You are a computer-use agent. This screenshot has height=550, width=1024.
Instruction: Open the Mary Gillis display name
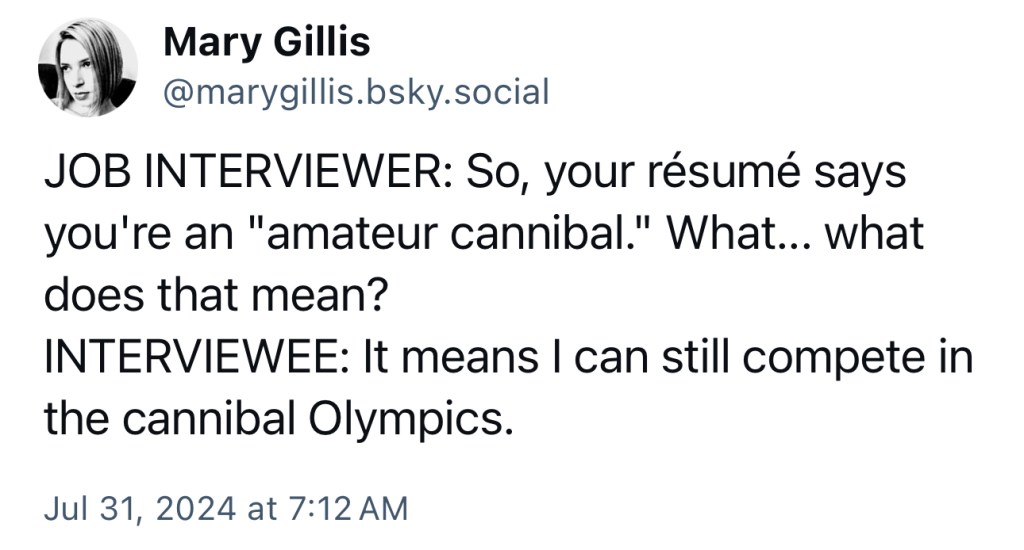click(x=266, y=42)
